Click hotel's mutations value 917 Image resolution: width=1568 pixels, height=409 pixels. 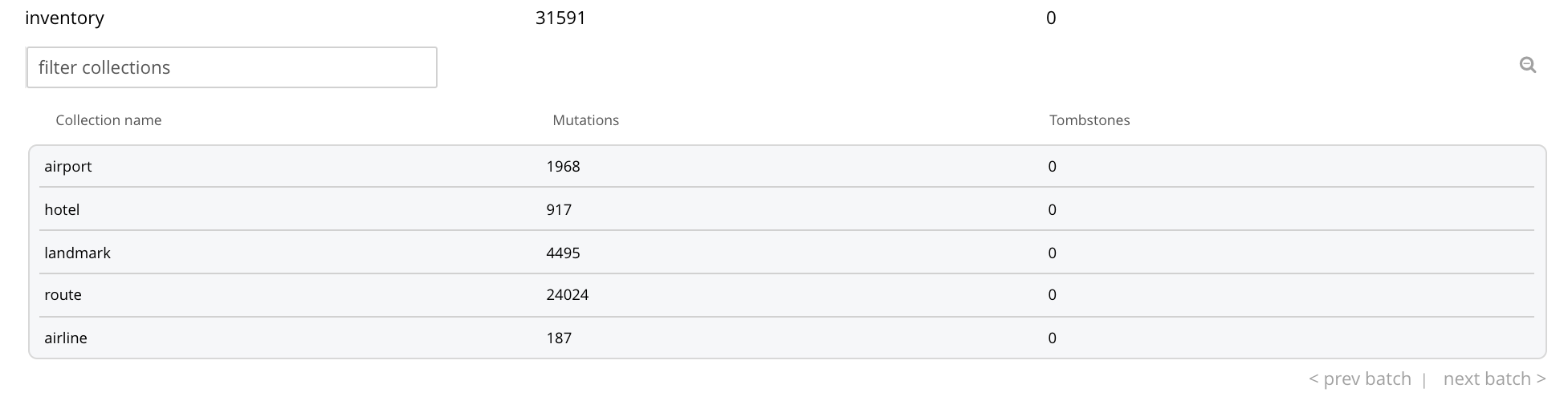tap(559, 210)
